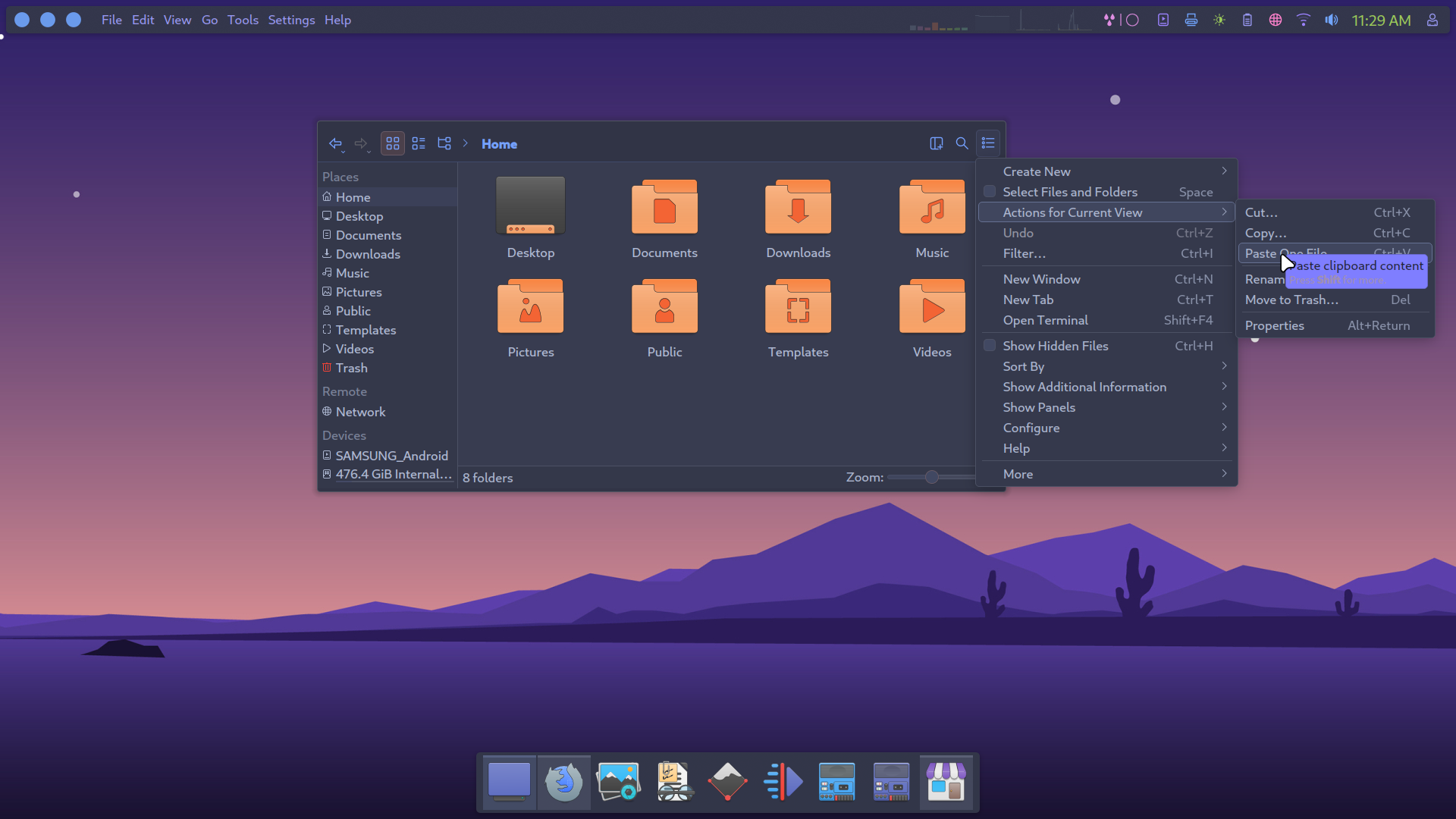Expand the More submenu
The width and height of the screenshot is (1456, 819).
[1018, 473]
